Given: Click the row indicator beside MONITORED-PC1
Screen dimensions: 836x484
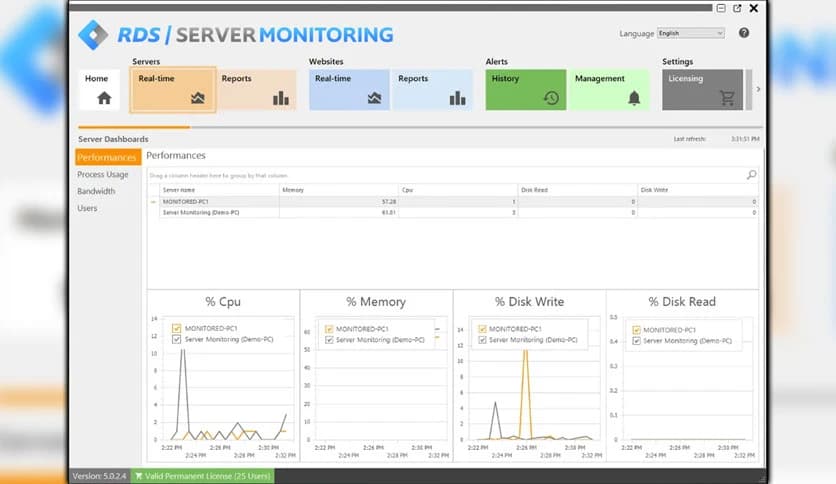Looking at the screenshot, I should point(153,202).
